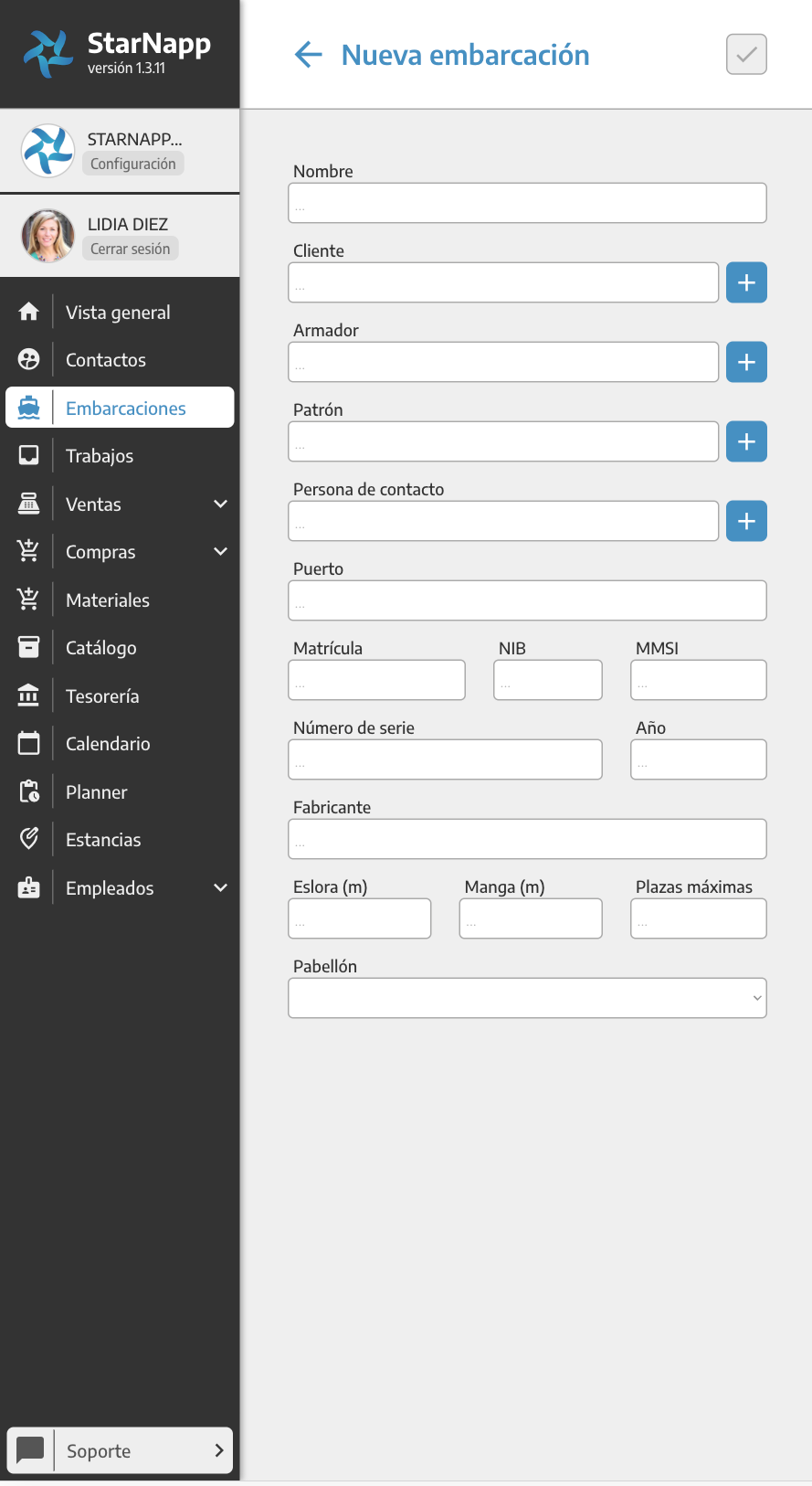This screenshot has height=1486, width=812.
Task: Expand the Empleados submenu chevron
Action: click(220, 887)
